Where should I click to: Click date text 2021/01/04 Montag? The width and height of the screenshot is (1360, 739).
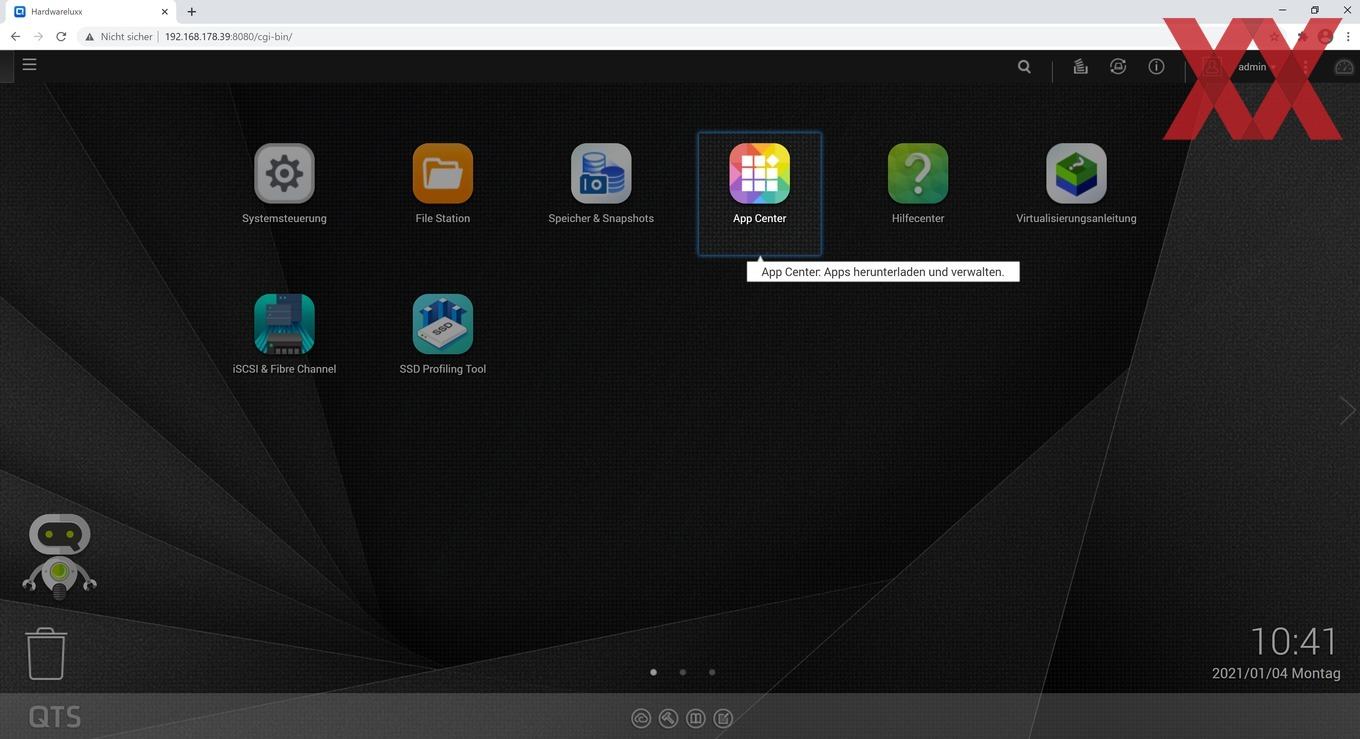[x=1276, y=673]
